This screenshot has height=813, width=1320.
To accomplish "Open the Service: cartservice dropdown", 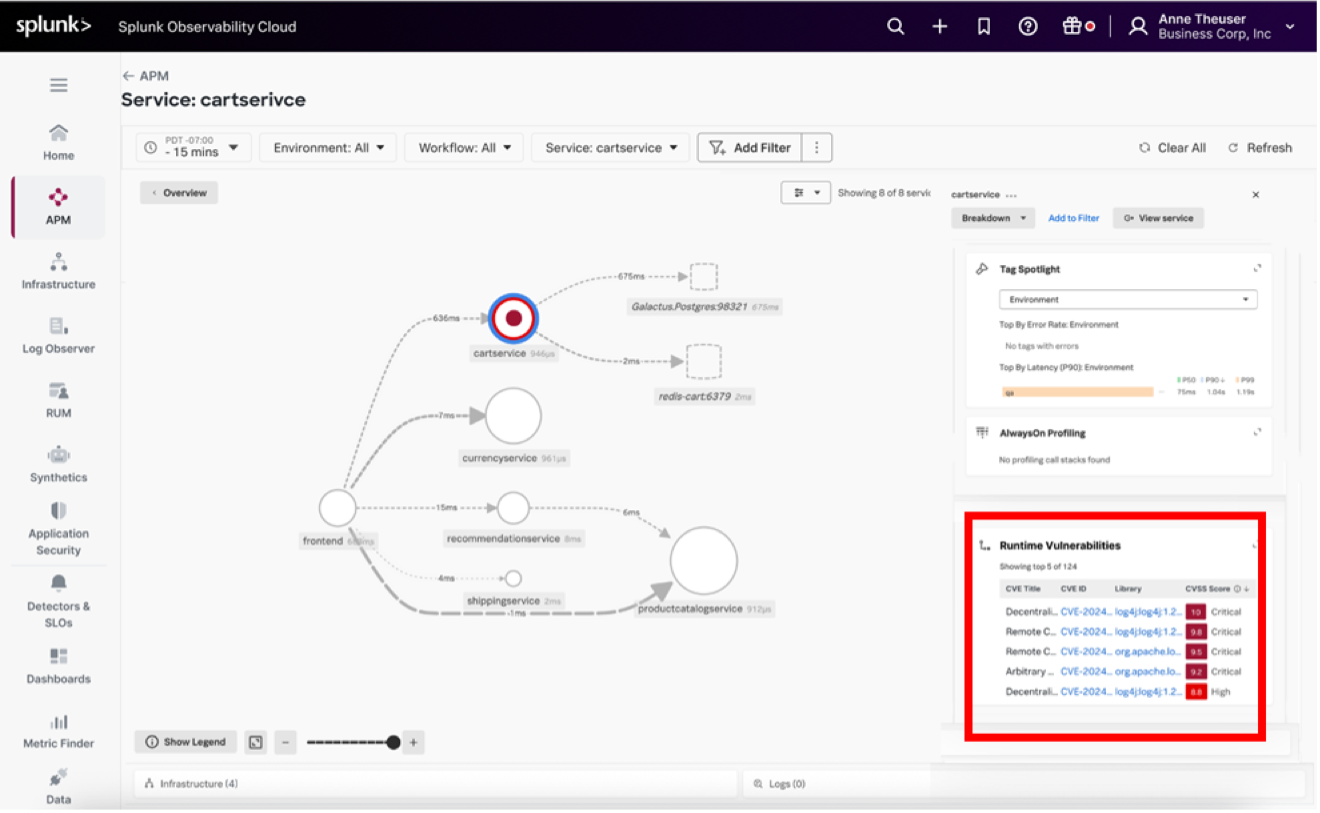I will [x=610, y=147].
